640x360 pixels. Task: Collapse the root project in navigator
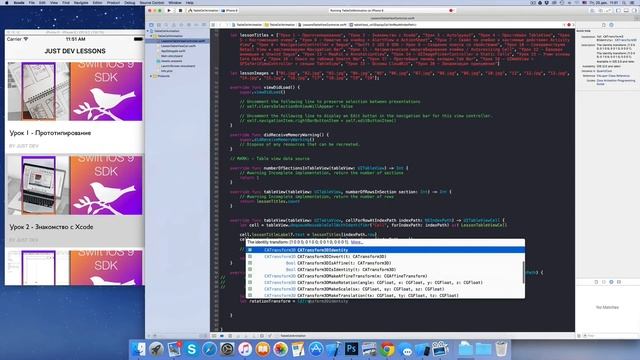(148, 31)
